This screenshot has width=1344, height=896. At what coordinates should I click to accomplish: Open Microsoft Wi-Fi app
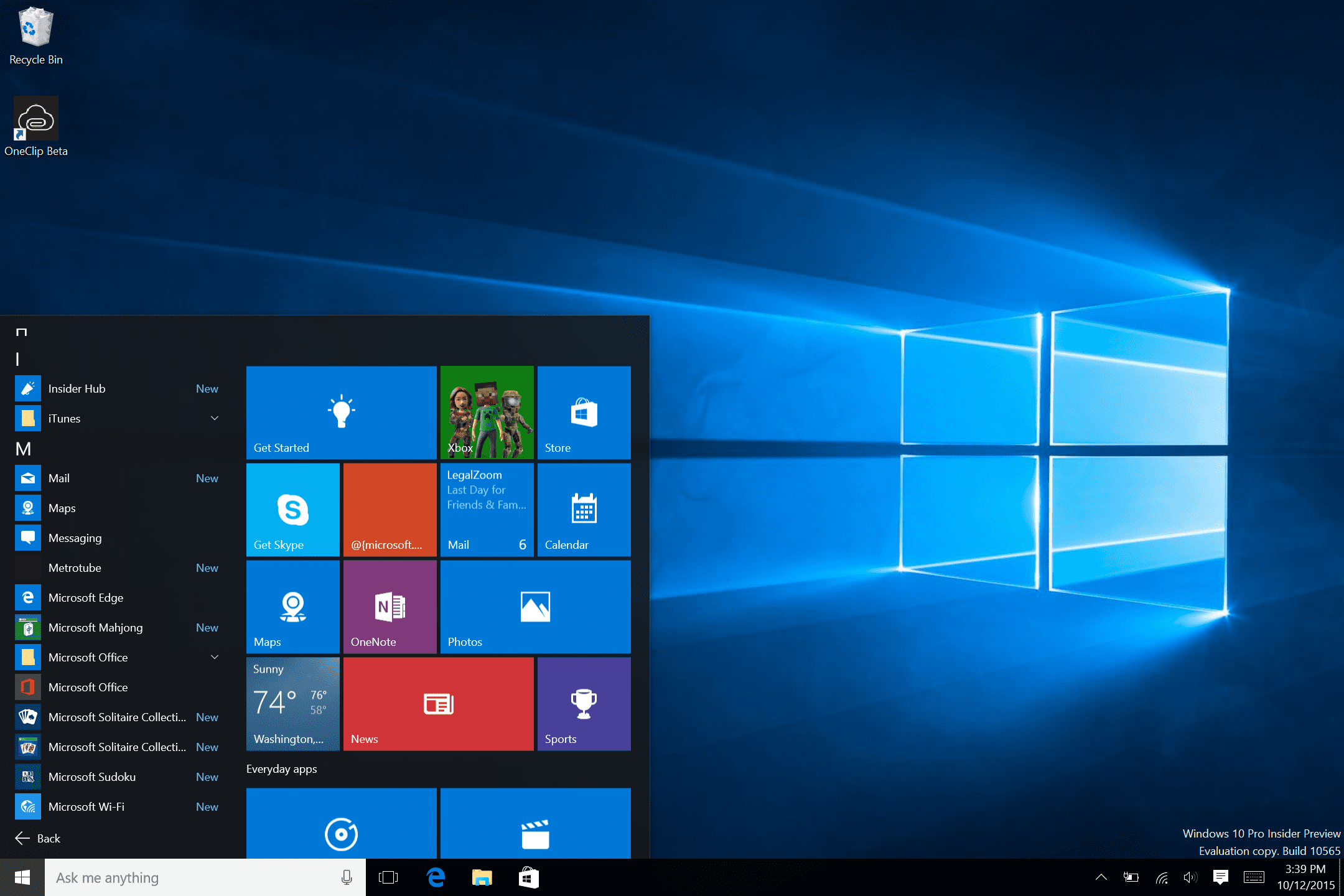118,806
